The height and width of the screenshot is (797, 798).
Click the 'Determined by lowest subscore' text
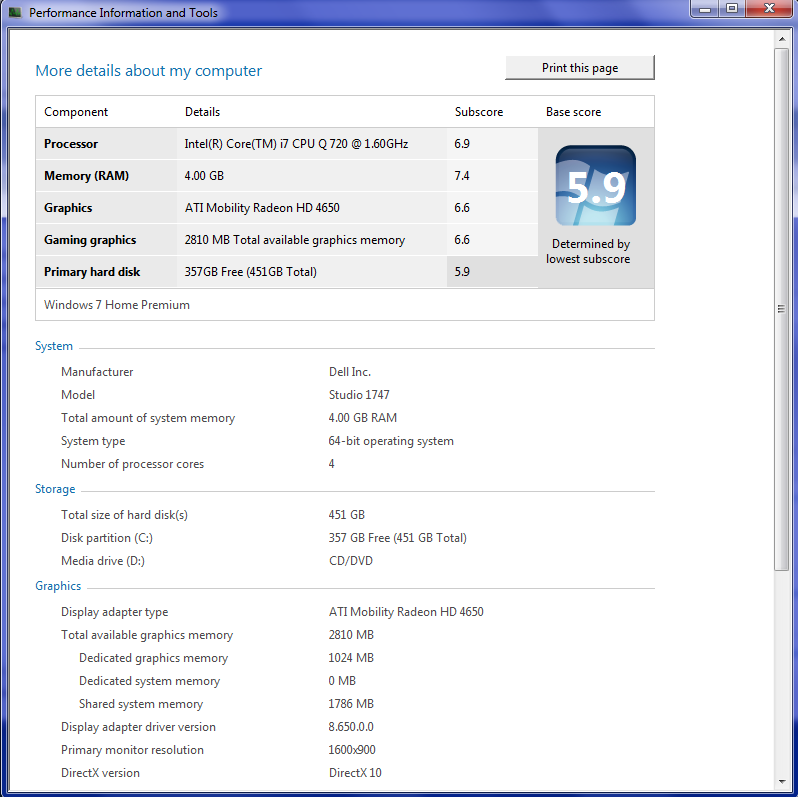click(x=588, y=251)
